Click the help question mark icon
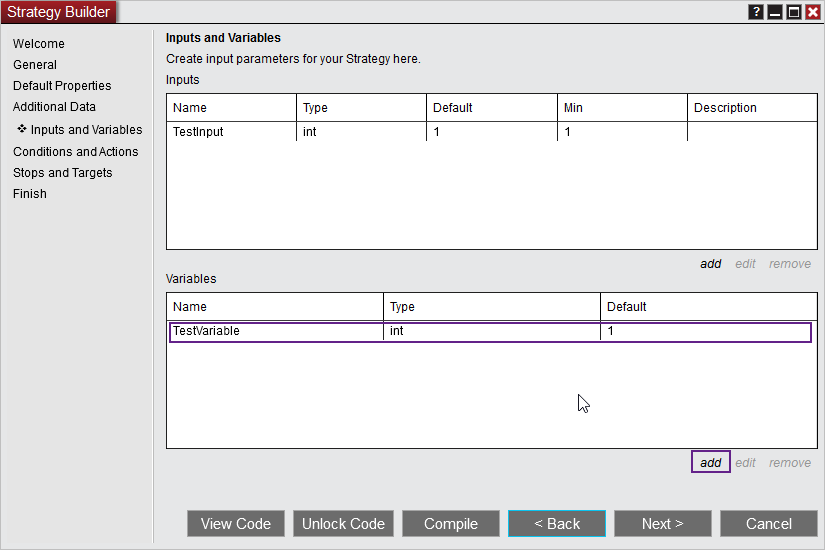 click(x=756, y=12)
